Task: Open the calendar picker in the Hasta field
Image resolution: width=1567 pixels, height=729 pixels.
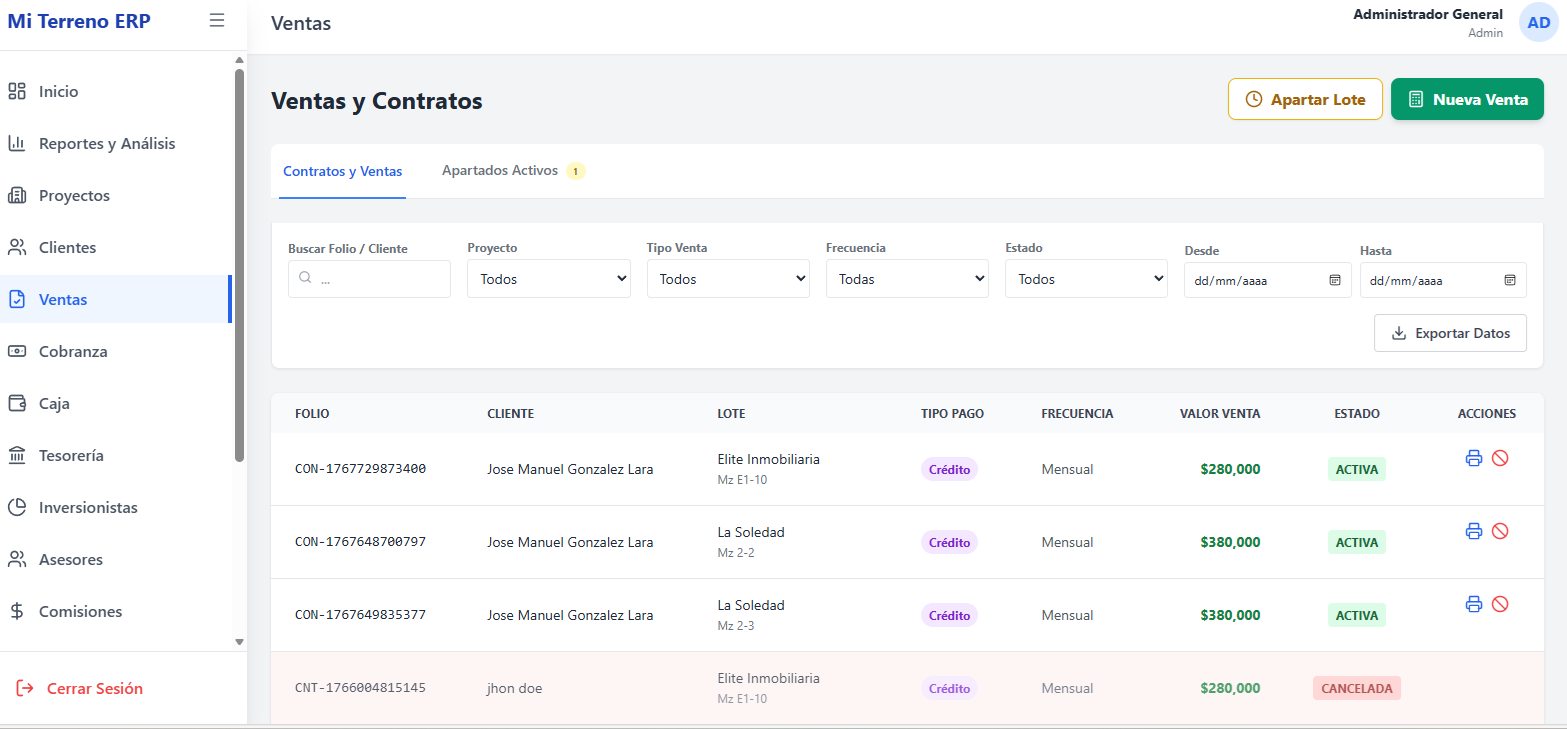Action: click(1510, 280)
